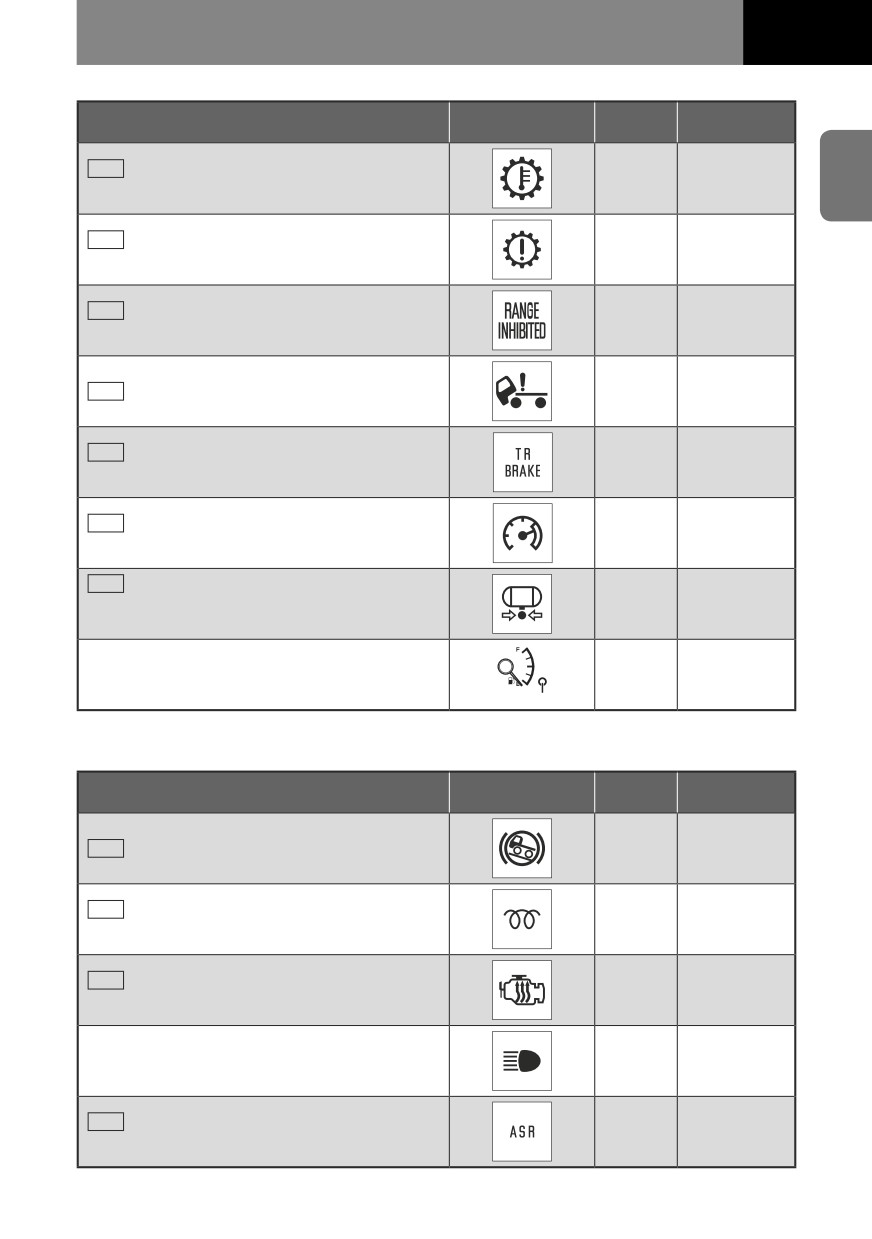The height and width of the screenshot is (1239, 872).
Task: Select the speedometer gauge icon
Action: 522,533
